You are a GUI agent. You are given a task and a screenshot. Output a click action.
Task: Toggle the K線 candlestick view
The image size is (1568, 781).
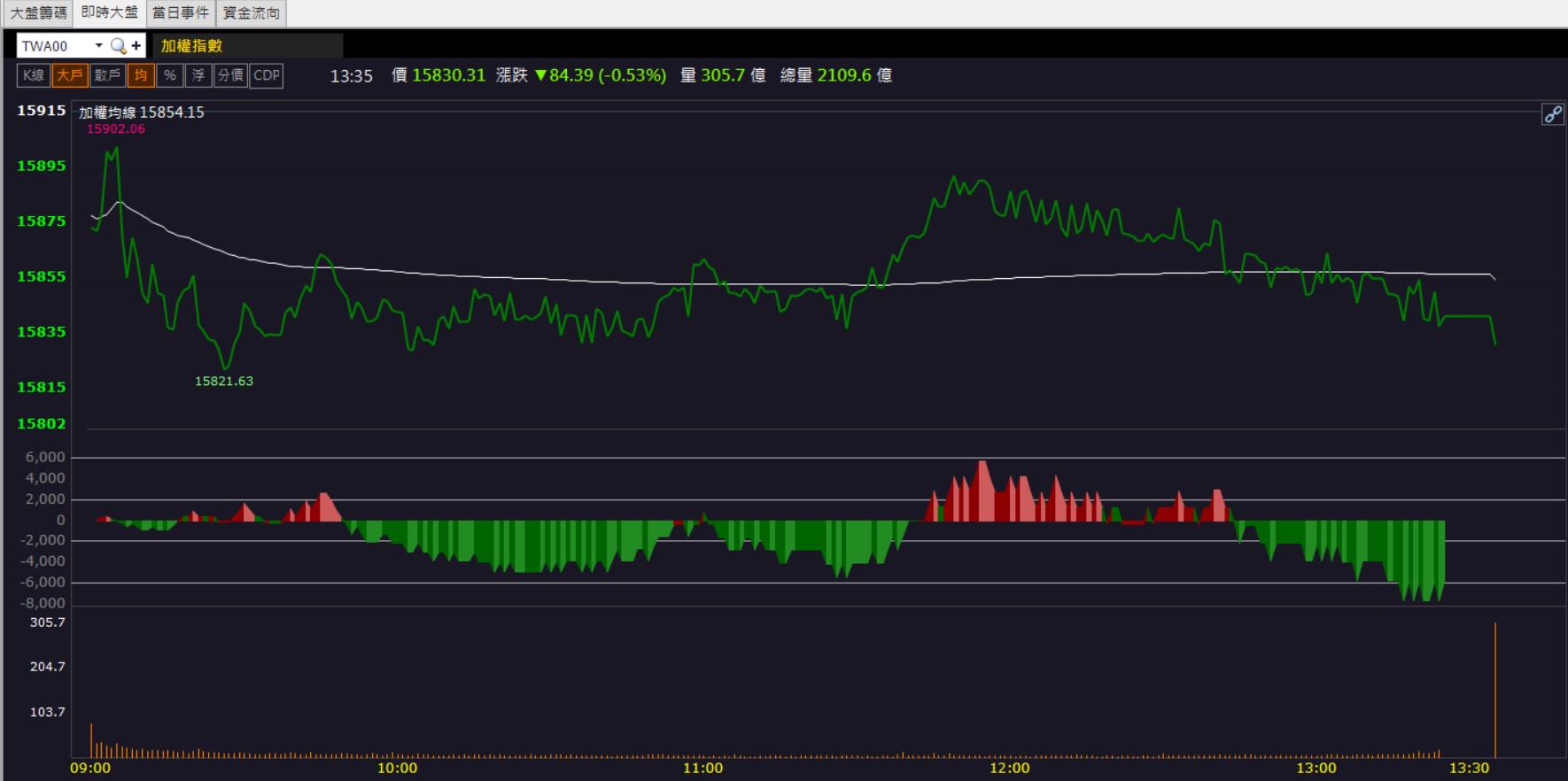click(x=34, y=75)
